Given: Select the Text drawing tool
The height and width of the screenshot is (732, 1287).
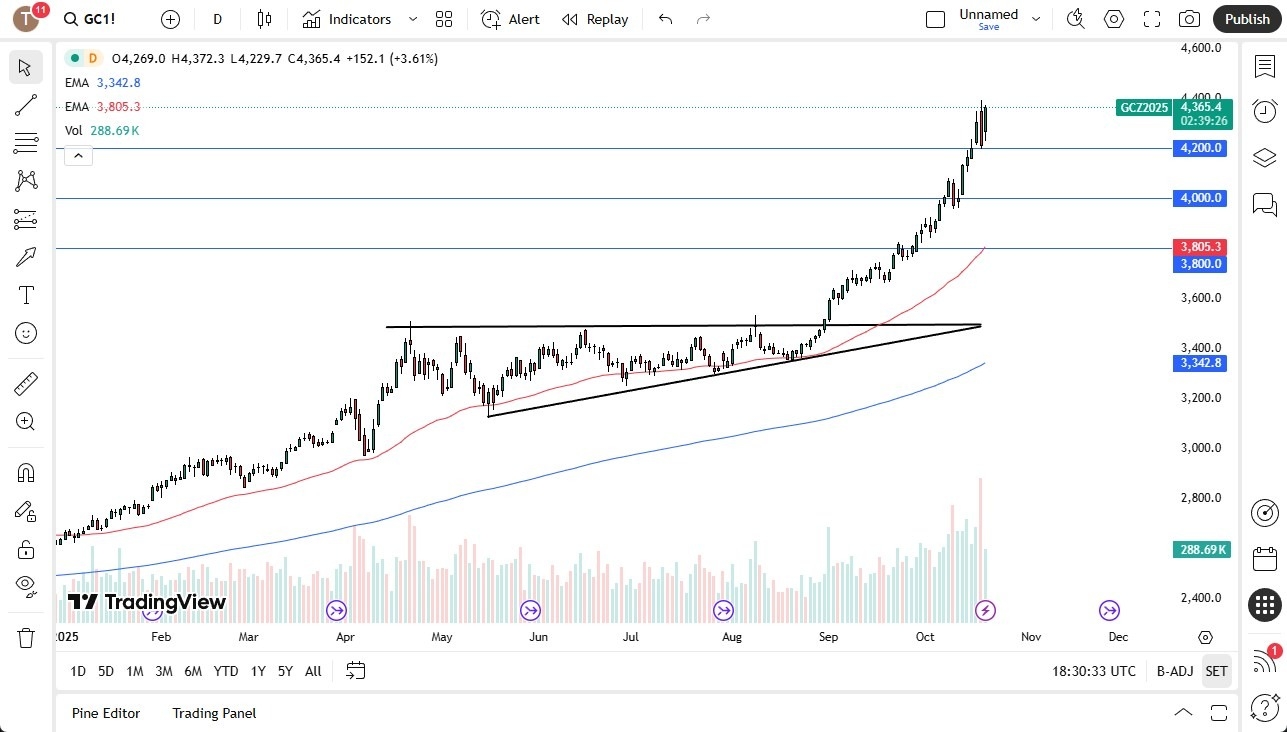Looking at the screenshot, I should pos(26,294).
